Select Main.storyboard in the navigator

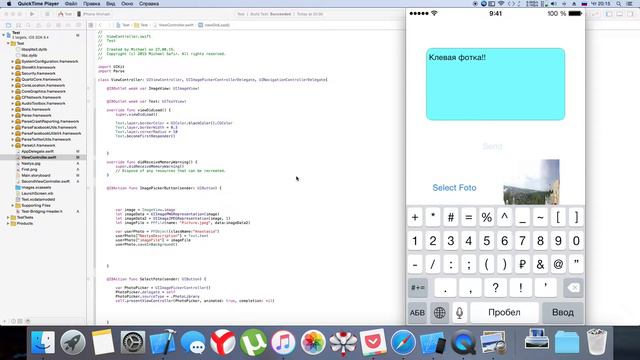coord(36,175)
